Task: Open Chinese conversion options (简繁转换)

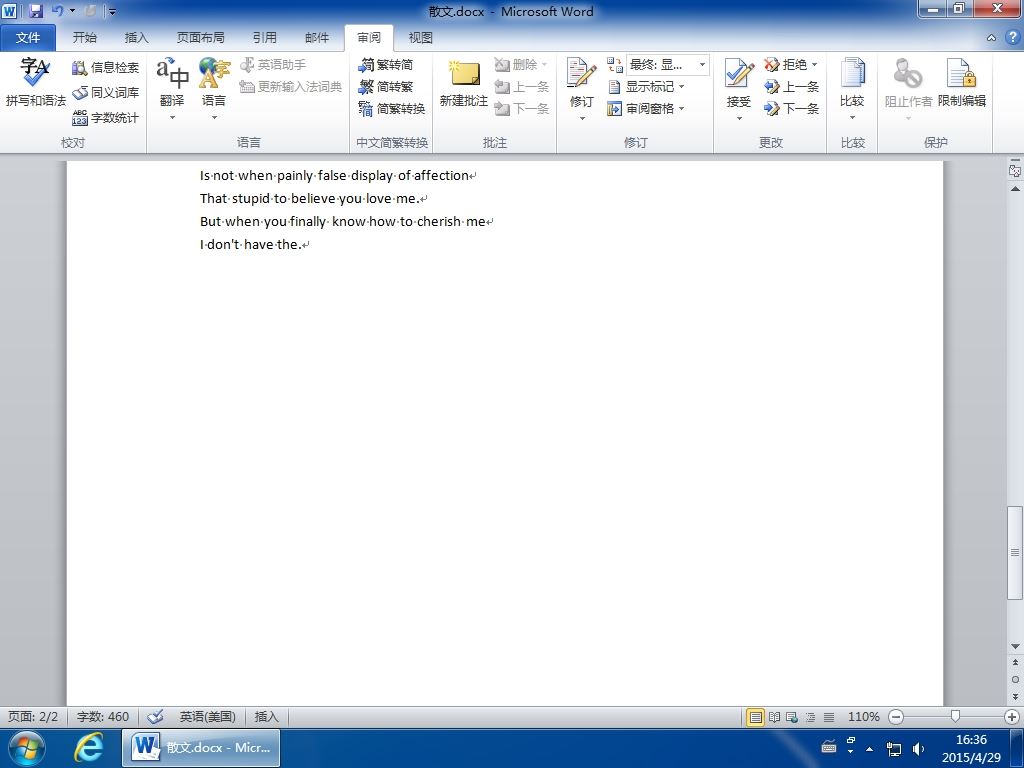Action: [392, 108]
